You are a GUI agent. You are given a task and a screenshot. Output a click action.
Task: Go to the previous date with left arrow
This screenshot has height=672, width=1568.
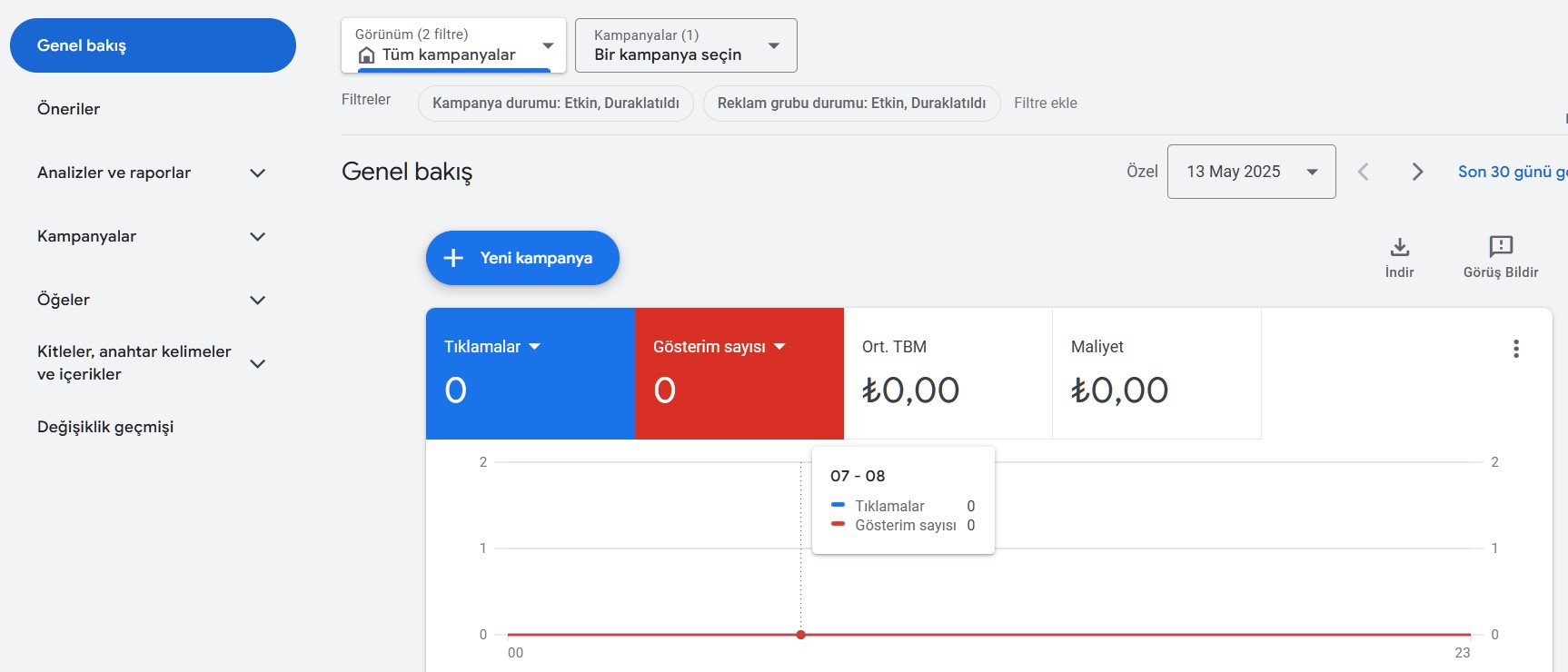click(x=1363, y=172)
